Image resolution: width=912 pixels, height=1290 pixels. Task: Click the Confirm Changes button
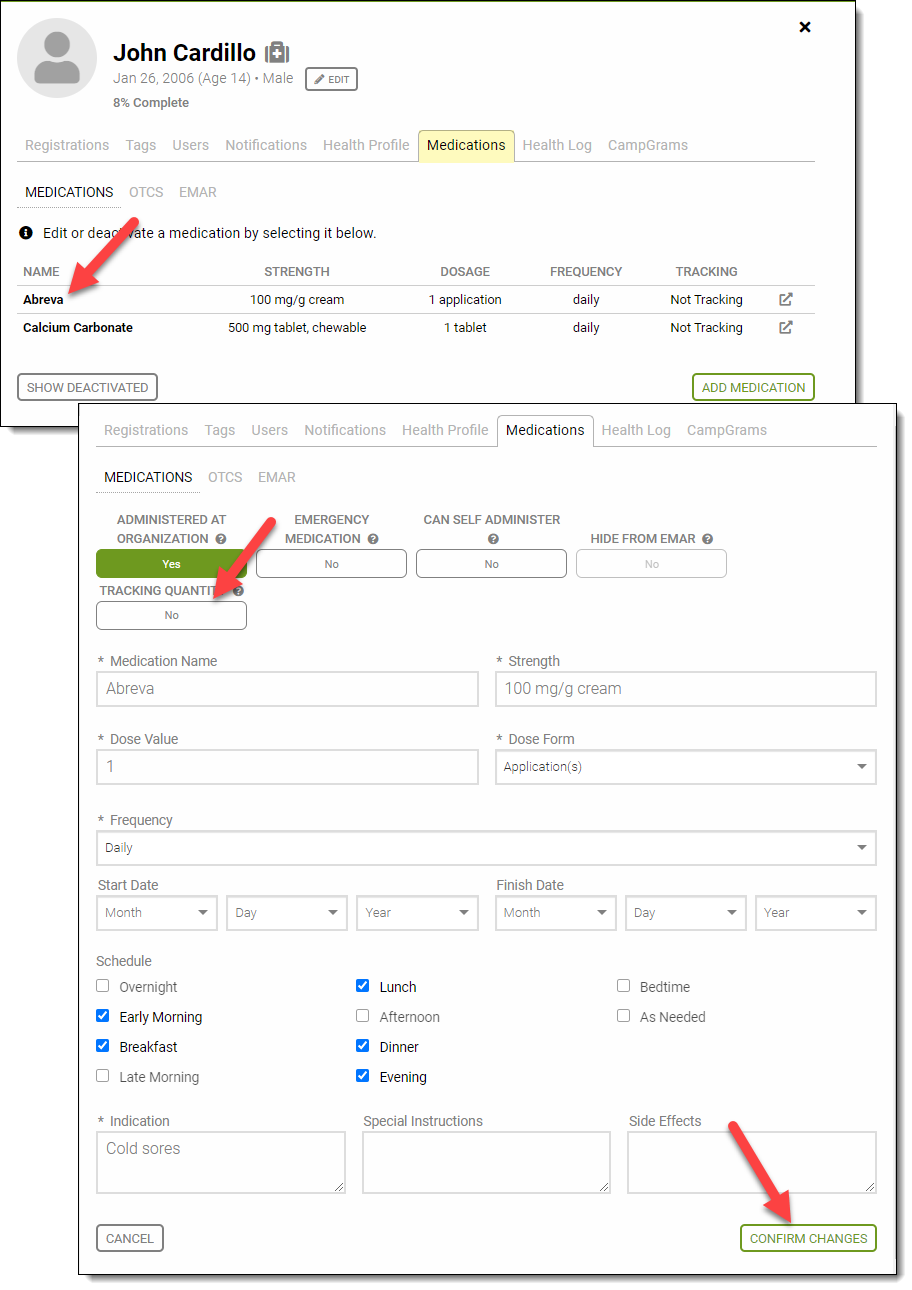tap(808, 1238)
